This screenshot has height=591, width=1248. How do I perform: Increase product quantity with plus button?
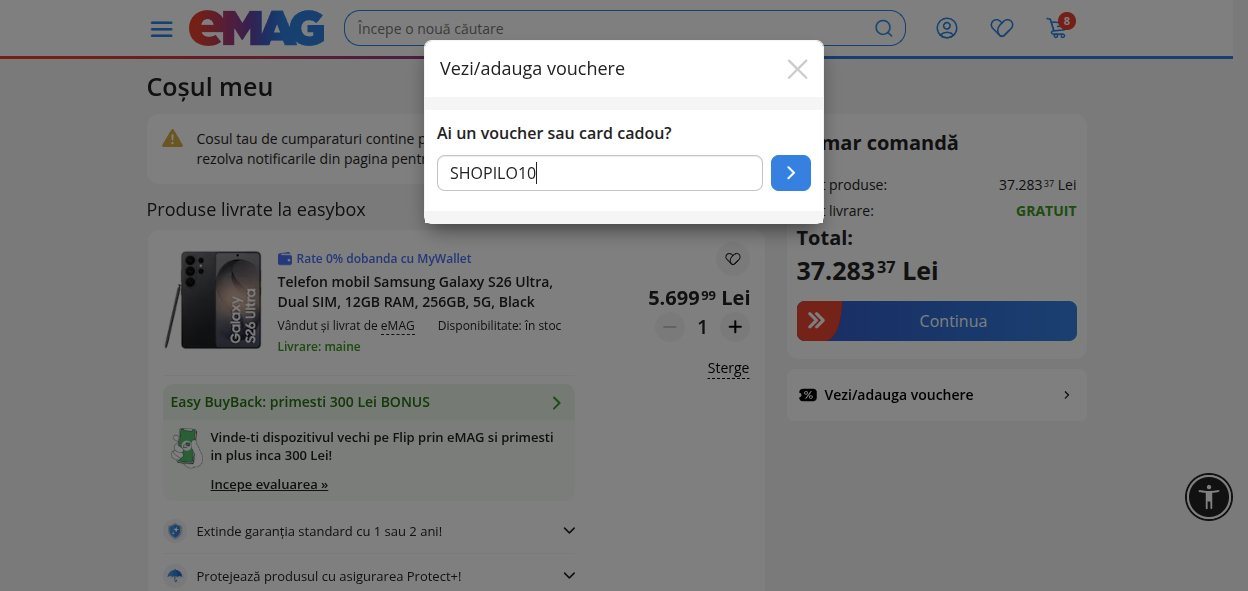[735, 327]
